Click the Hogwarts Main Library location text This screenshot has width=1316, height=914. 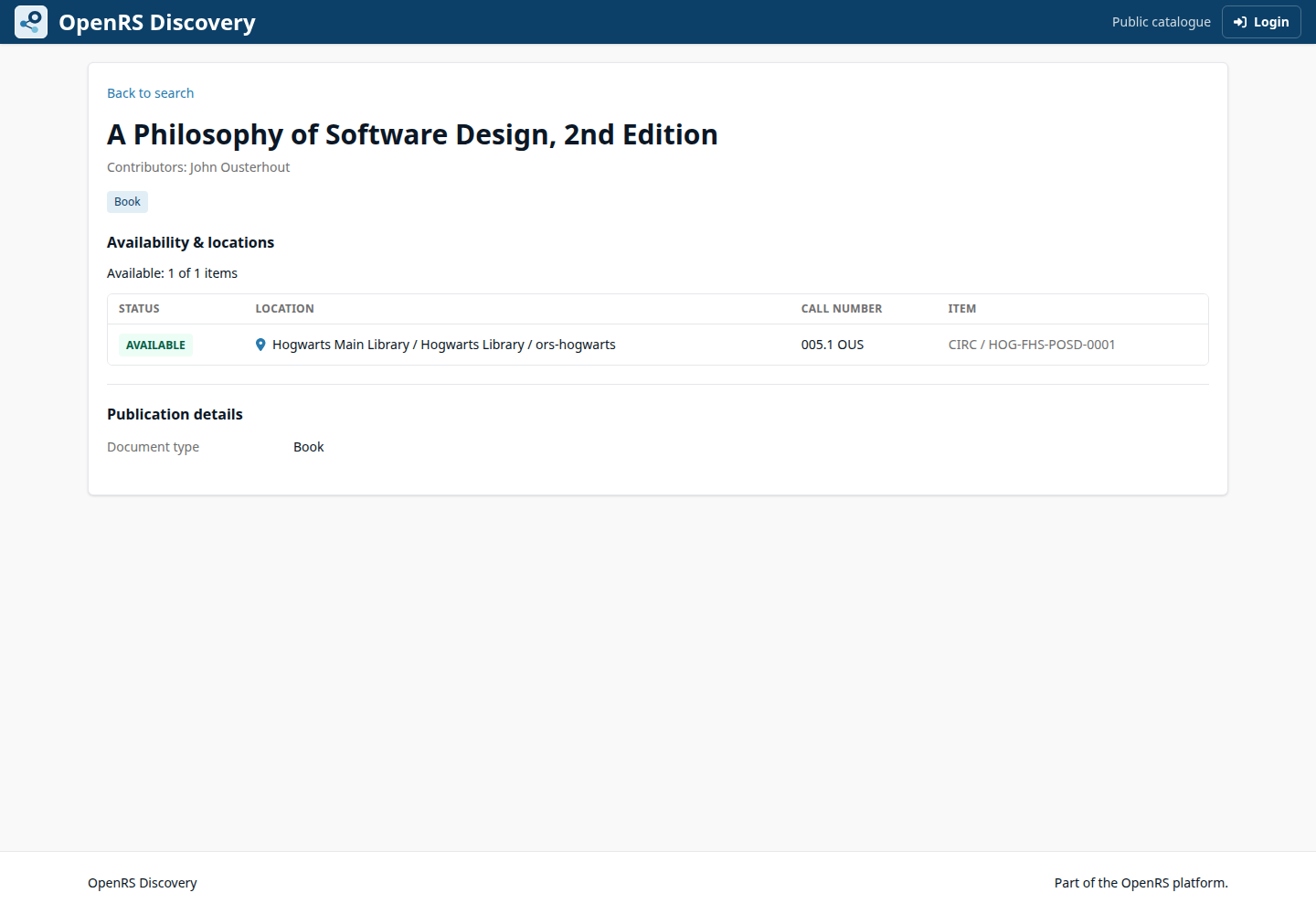tap(444, 345)
